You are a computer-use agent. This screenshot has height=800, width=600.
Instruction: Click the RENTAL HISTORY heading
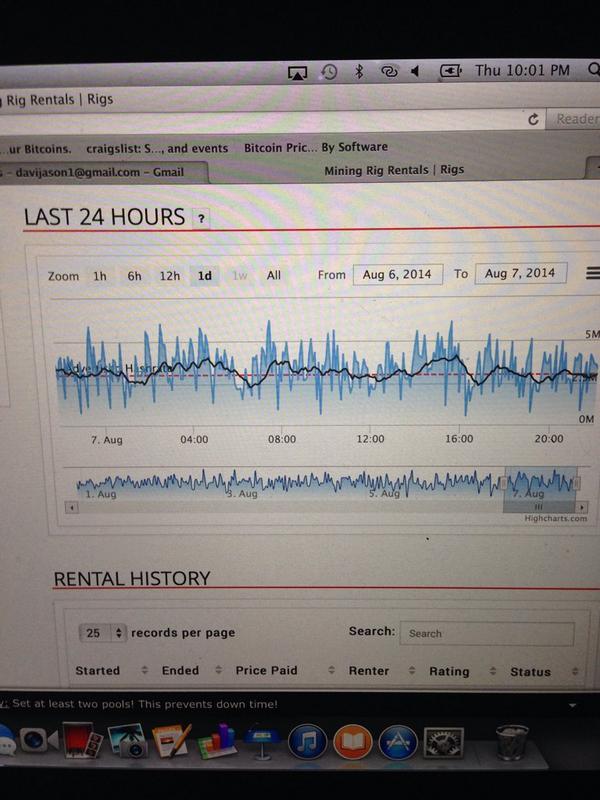tap(132, 579)
